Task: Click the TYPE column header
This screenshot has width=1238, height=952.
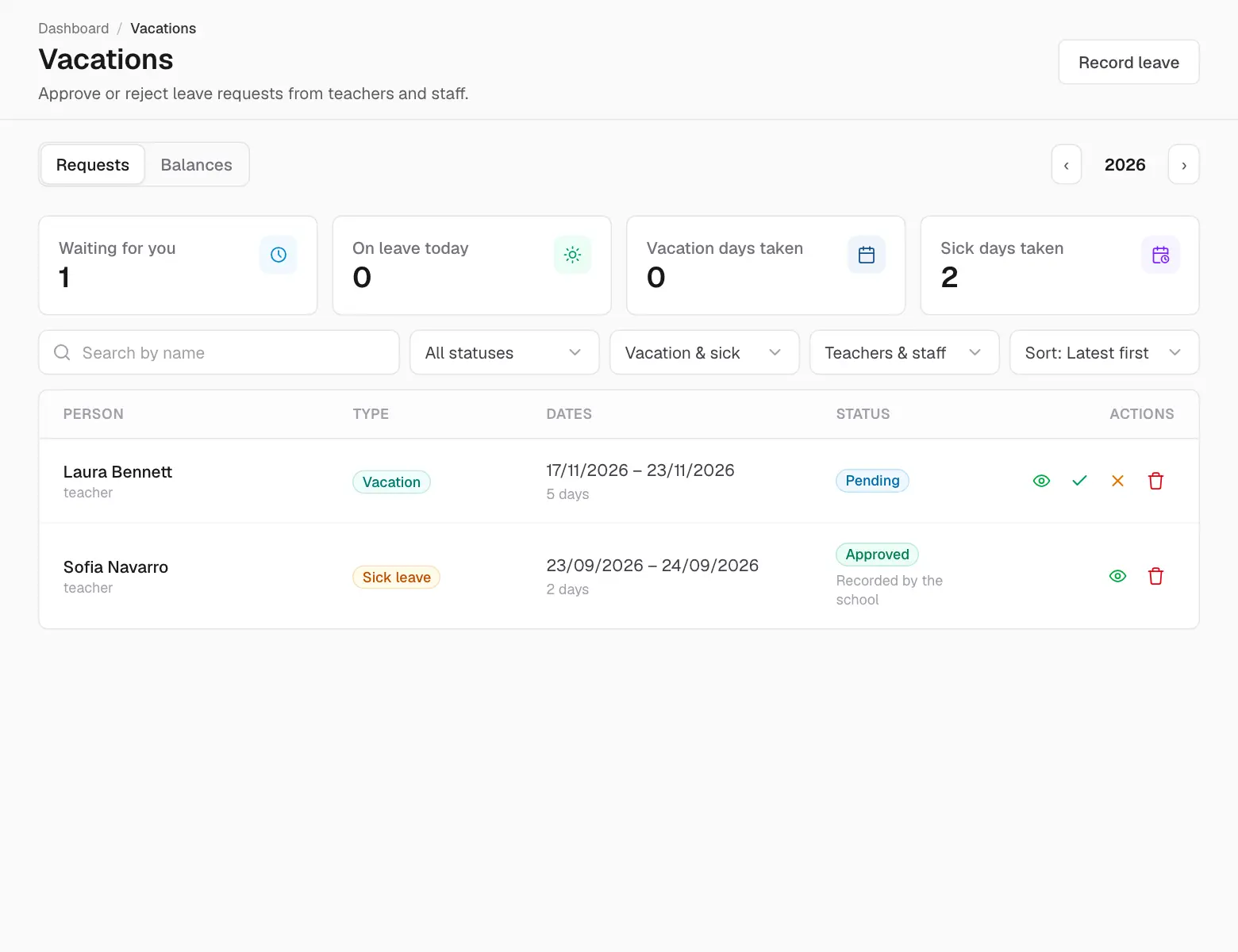Action: coord(371,414)
